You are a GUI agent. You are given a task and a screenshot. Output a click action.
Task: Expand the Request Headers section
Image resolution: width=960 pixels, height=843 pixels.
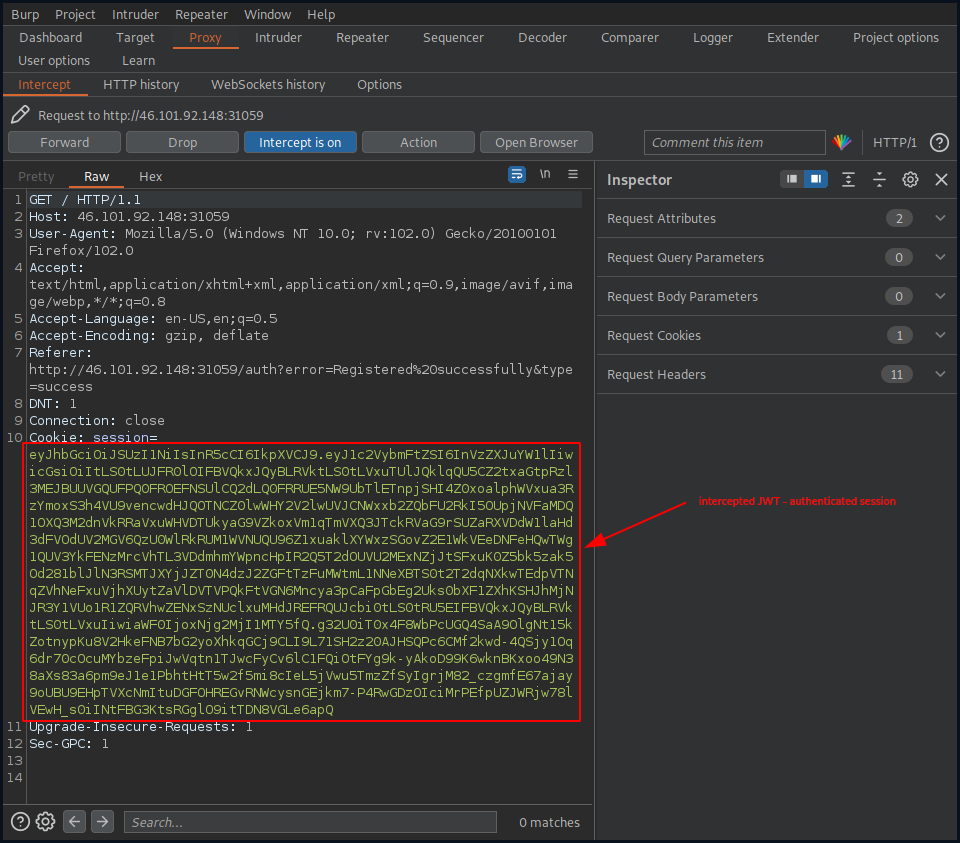coord(938,374)
